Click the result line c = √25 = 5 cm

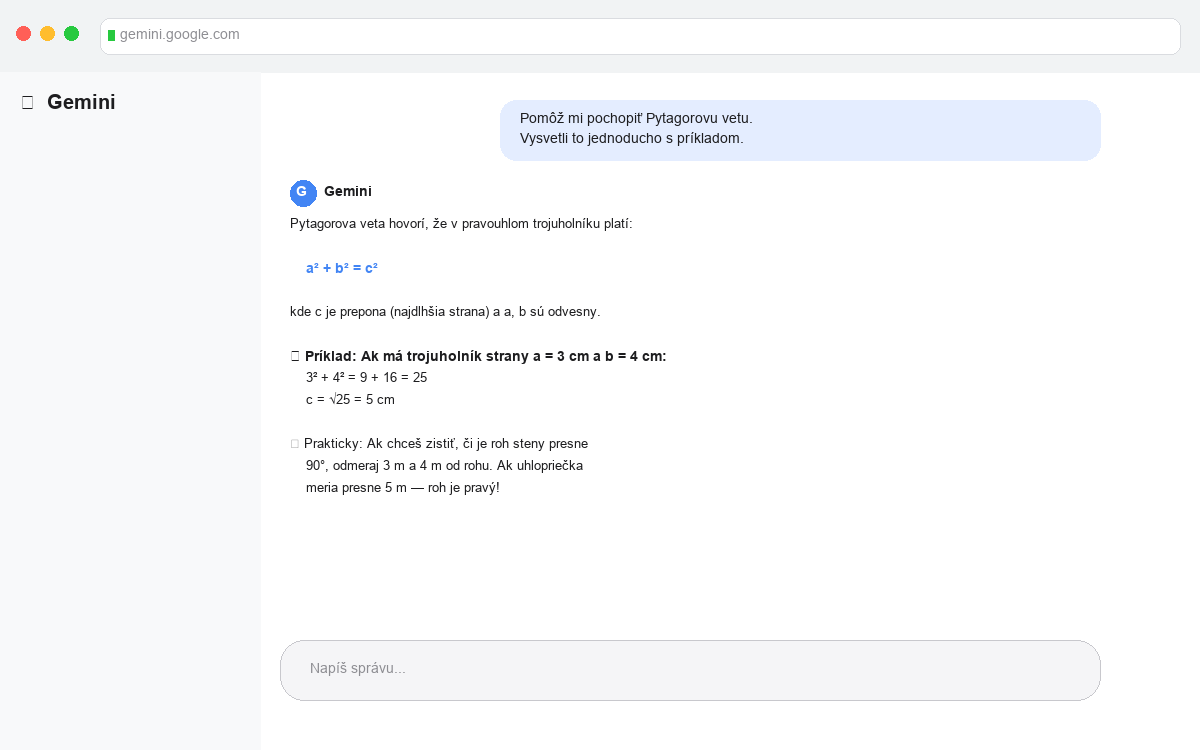(350, 399)
